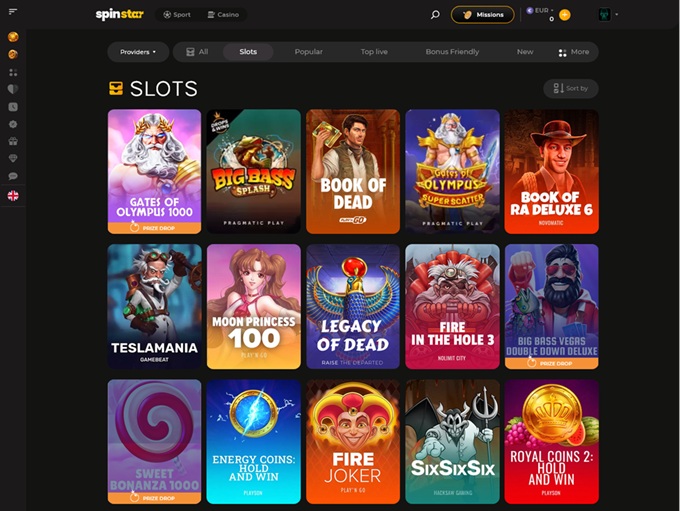The height and width of the screenshot is (511, 680).
Task: Open the hamburger menu icon
Action: tap(13, 12)
